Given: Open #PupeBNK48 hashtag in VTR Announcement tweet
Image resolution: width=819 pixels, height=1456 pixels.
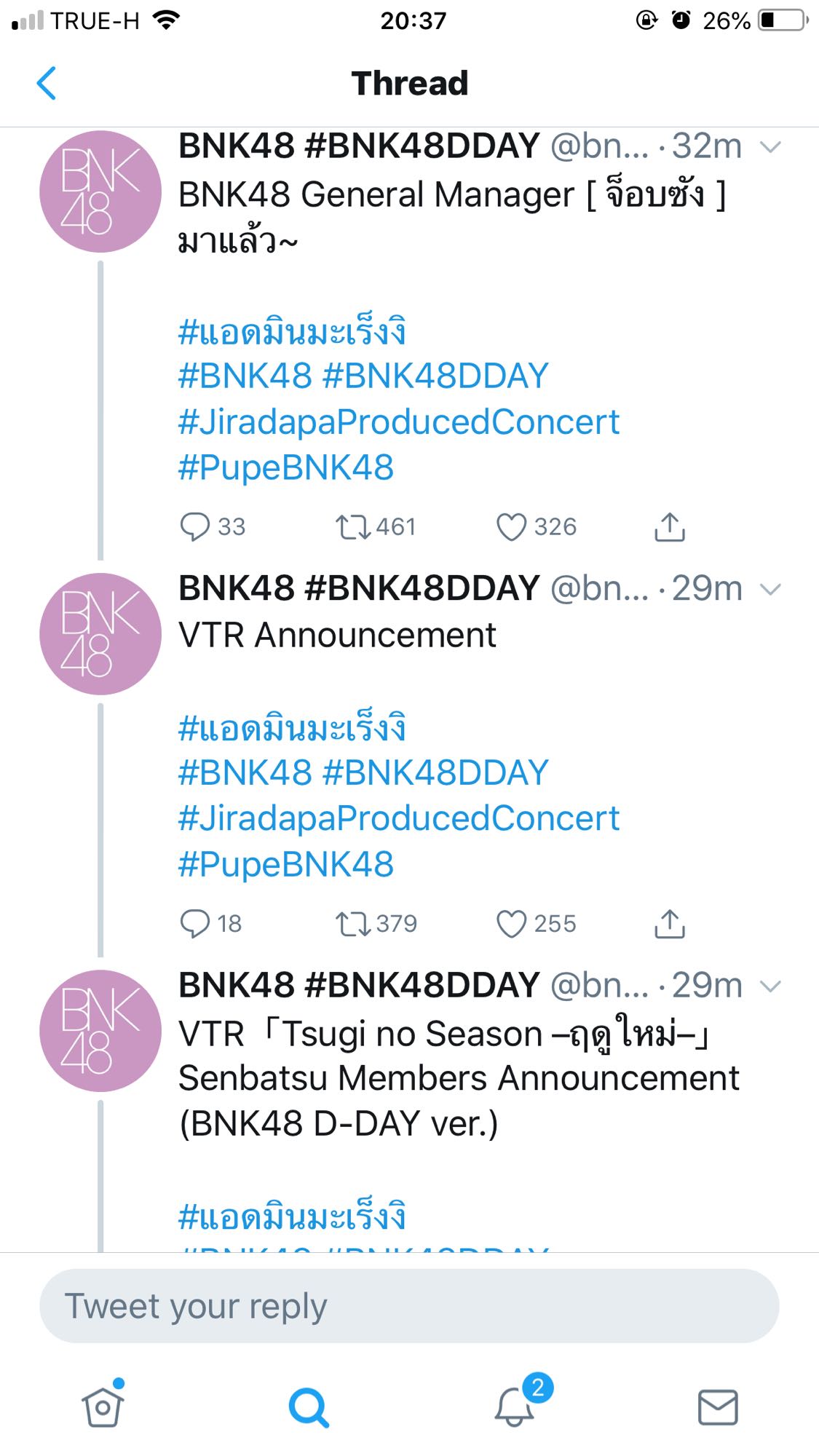Looking at the screenshot, I should pos(286,865).
